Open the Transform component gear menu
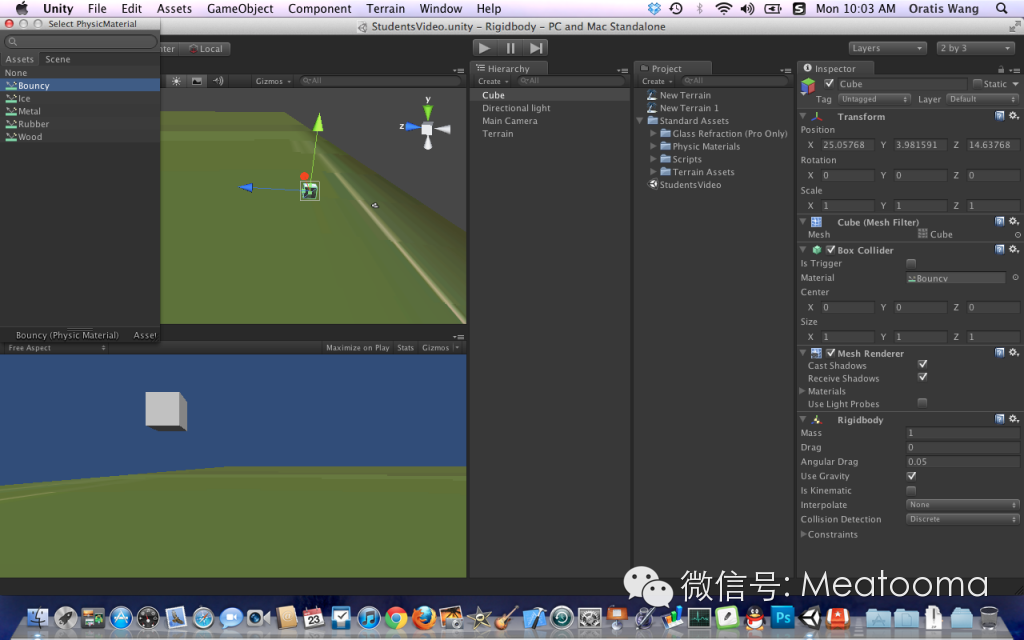This screenshot has height=640, width=1024. (1014, 116)
